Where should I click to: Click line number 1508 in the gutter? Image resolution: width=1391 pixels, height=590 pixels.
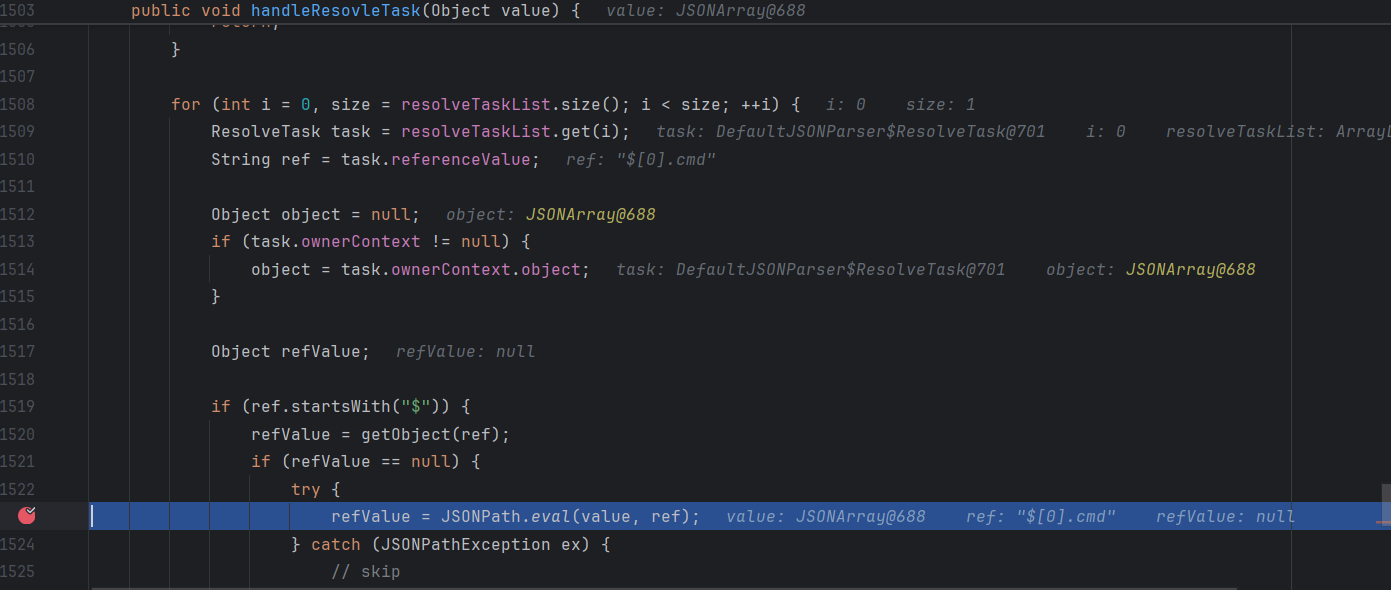(17, 104)
